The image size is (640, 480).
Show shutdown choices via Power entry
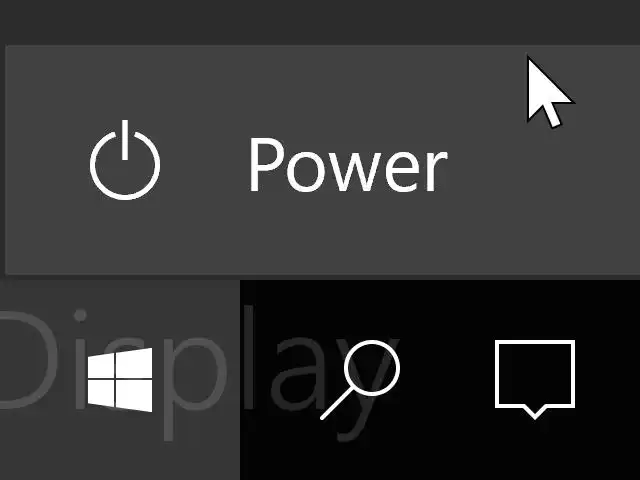tap(322, 160)
